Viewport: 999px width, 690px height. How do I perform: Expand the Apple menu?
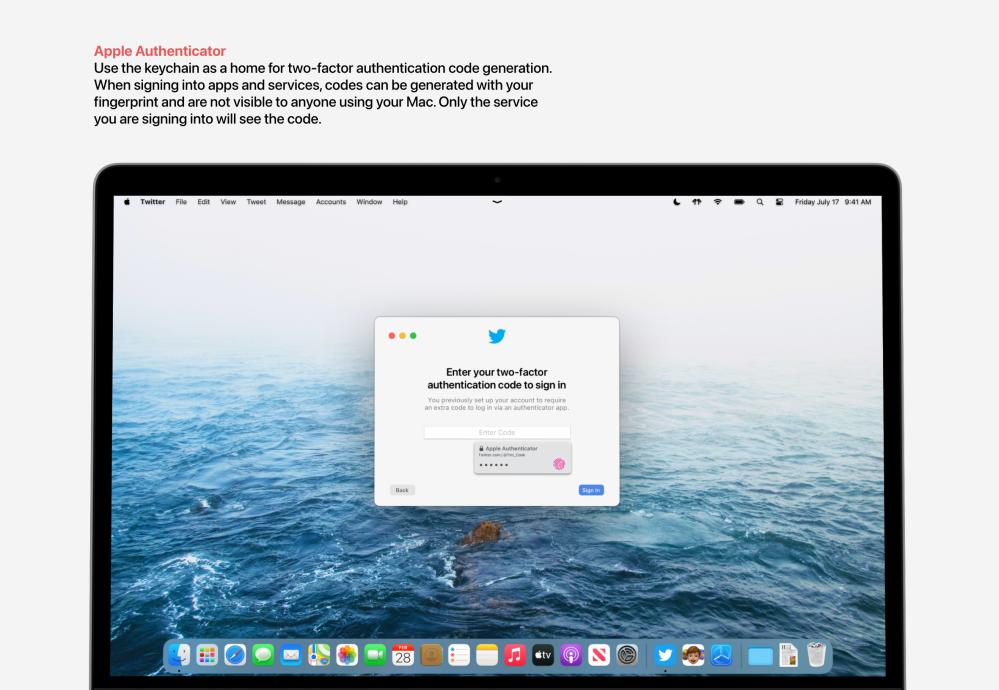(x=127, y=202)
